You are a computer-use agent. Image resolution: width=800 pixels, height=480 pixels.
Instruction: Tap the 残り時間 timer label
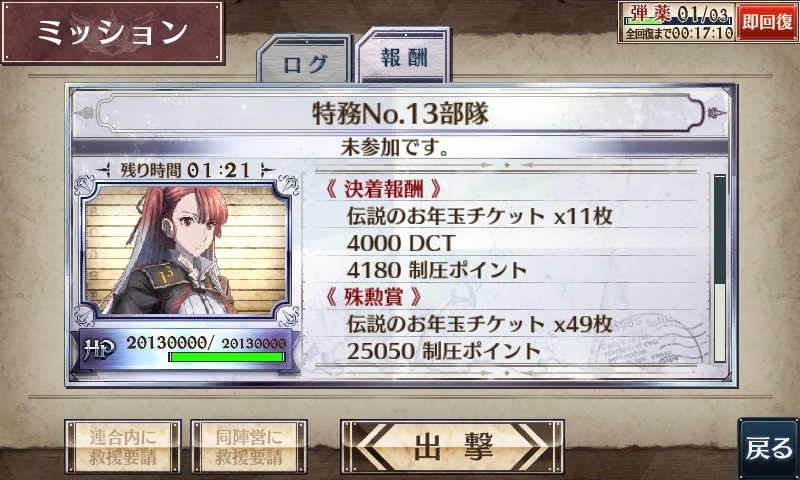pos(186,170)
